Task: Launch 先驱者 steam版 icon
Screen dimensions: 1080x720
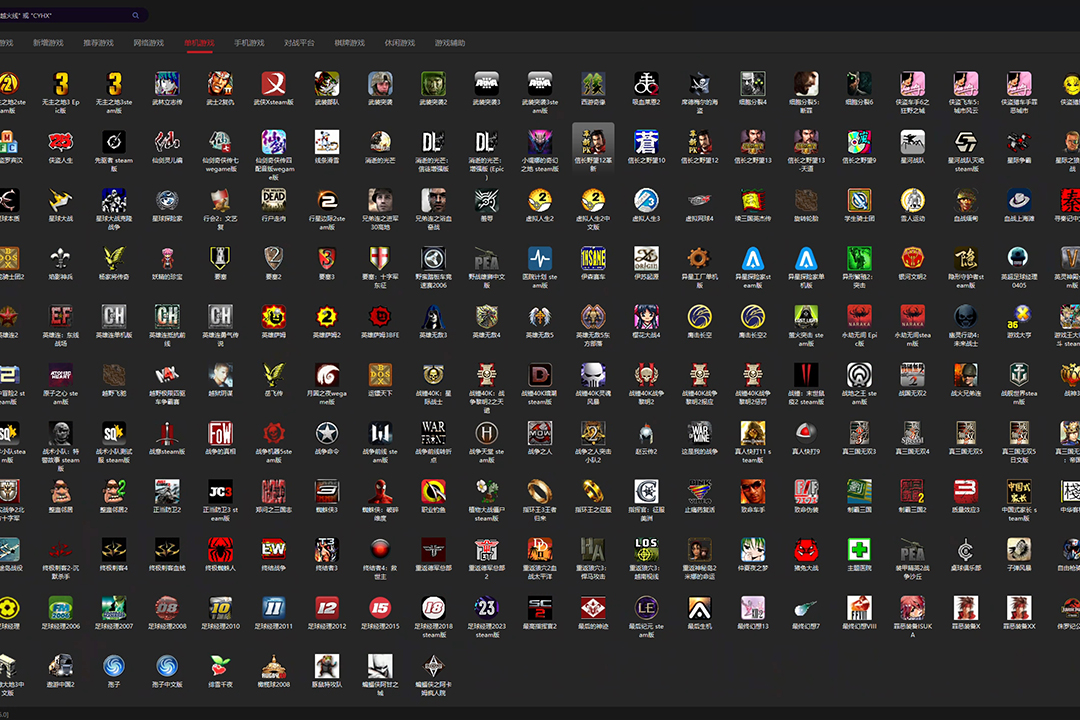Action: tap(114, 142)
